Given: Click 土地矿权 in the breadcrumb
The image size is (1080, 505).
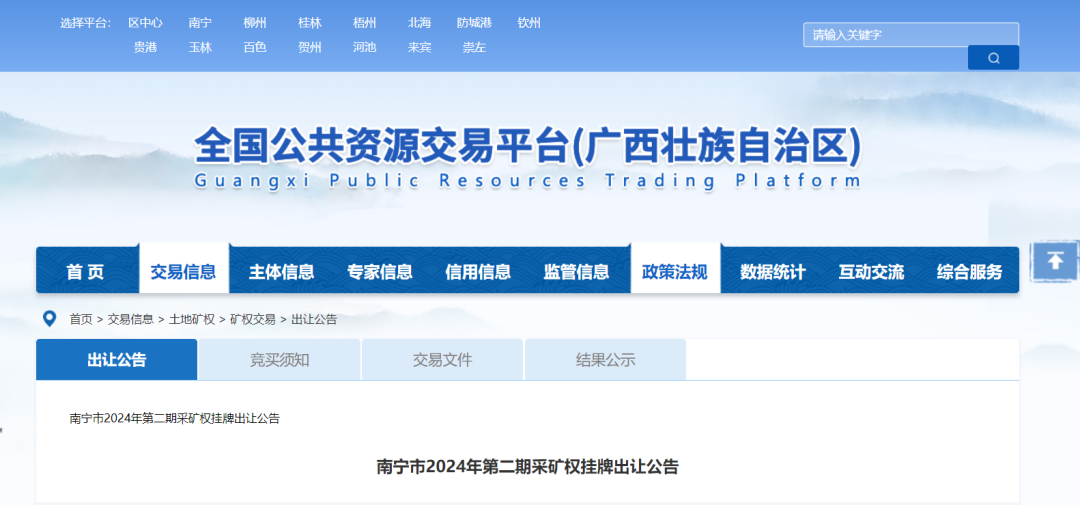Looking at the screenshot, I should pyautogui.click(x=191, y=319).
